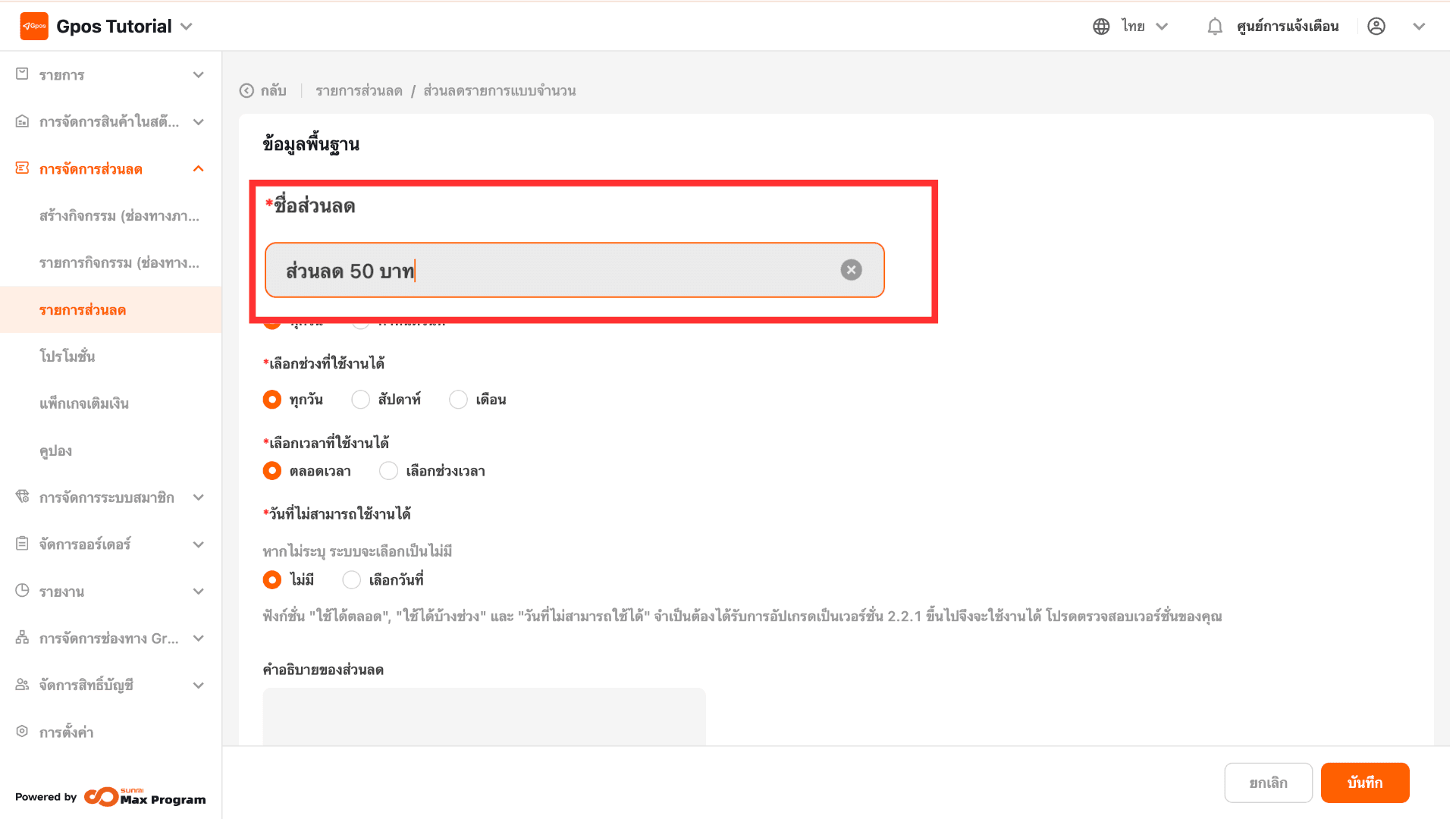
Task: Collapse the การจัดการส่วนลด menu section
Action: tap(199, 169)
